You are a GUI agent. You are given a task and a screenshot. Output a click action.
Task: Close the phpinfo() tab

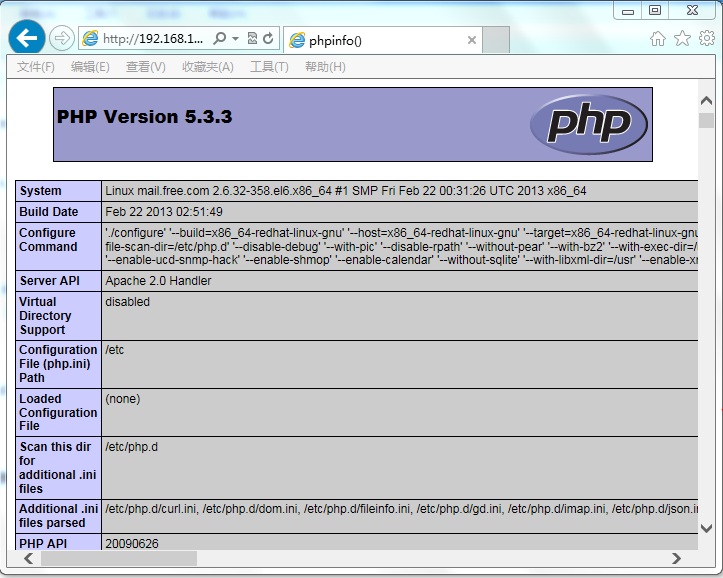click(471, 40)
